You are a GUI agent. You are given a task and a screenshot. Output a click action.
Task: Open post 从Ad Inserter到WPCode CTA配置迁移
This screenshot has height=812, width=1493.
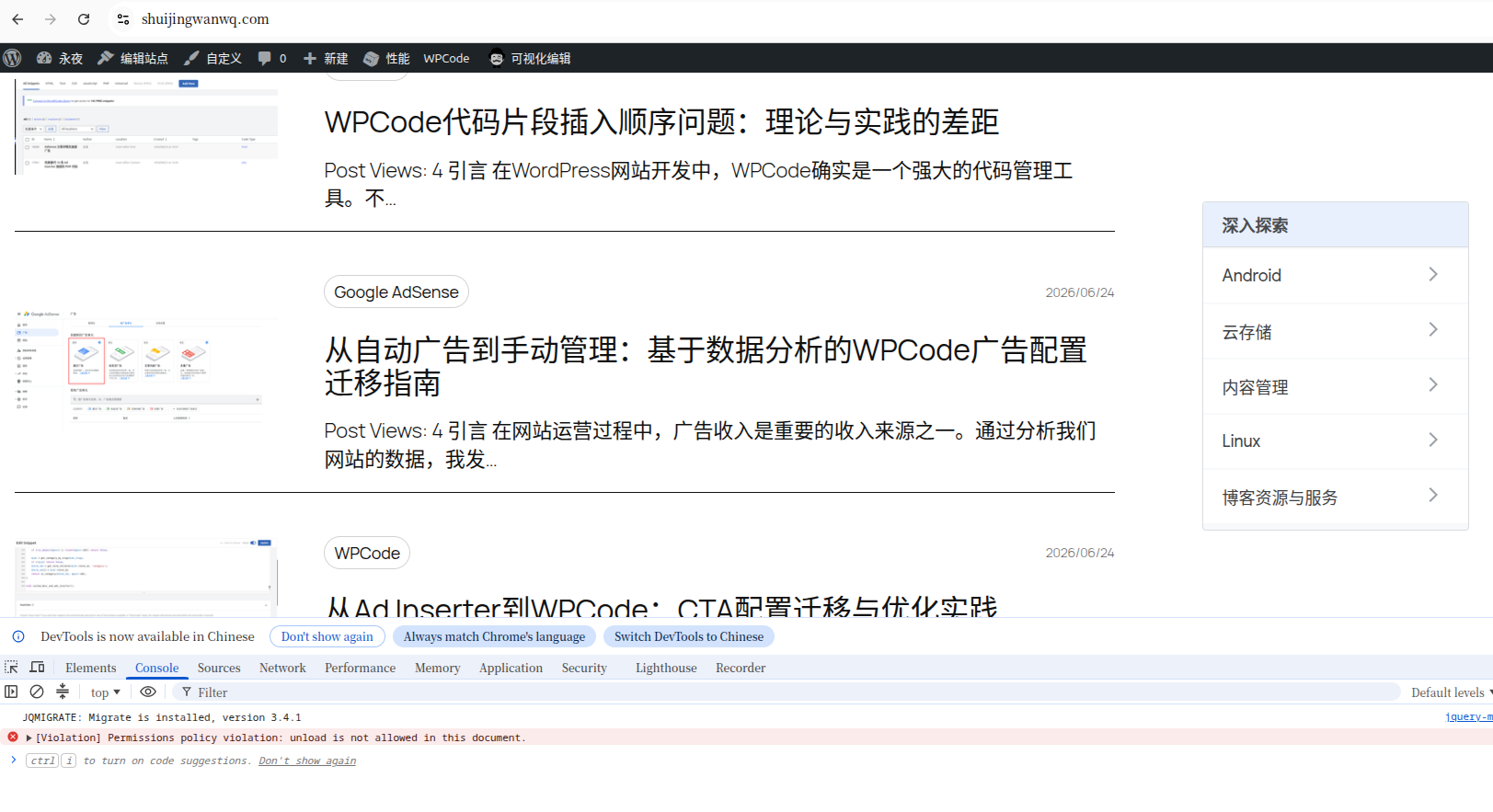661,606
